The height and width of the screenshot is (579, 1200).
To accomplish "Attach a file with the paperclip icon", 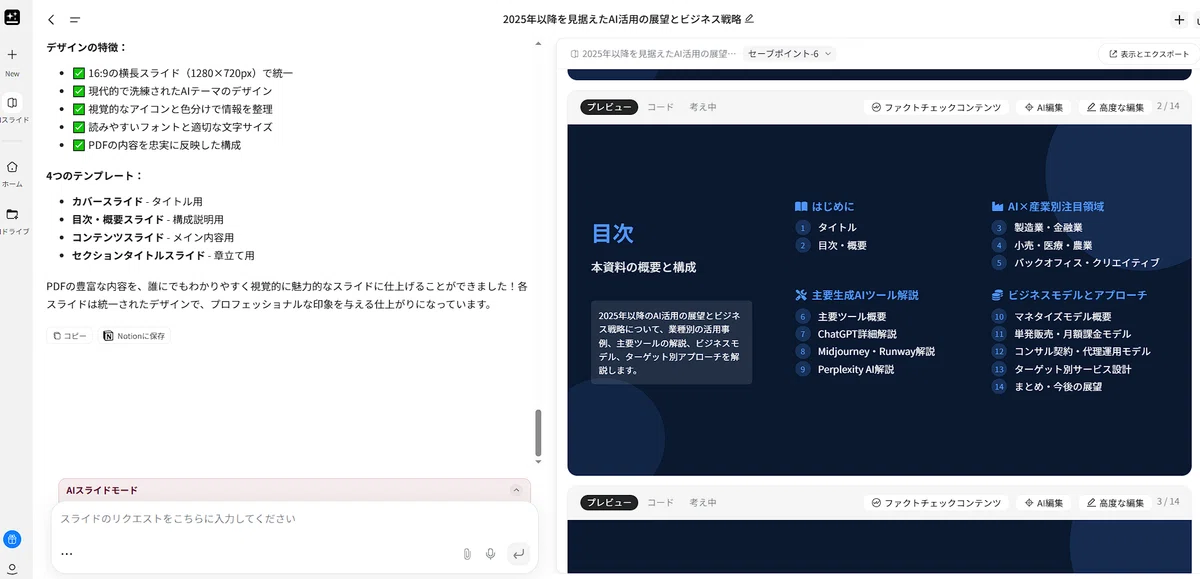I will click(x=466, y=553).
